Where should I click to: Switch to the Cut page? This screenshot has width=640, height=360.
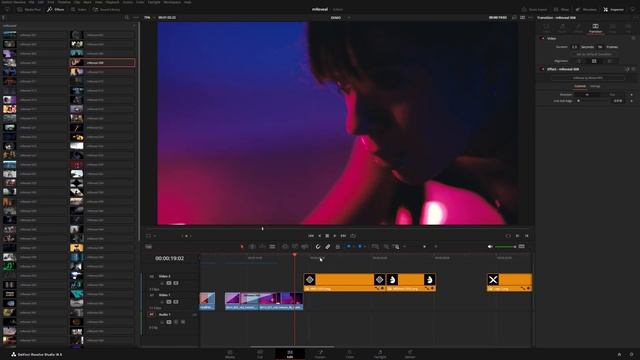[260, 354]
